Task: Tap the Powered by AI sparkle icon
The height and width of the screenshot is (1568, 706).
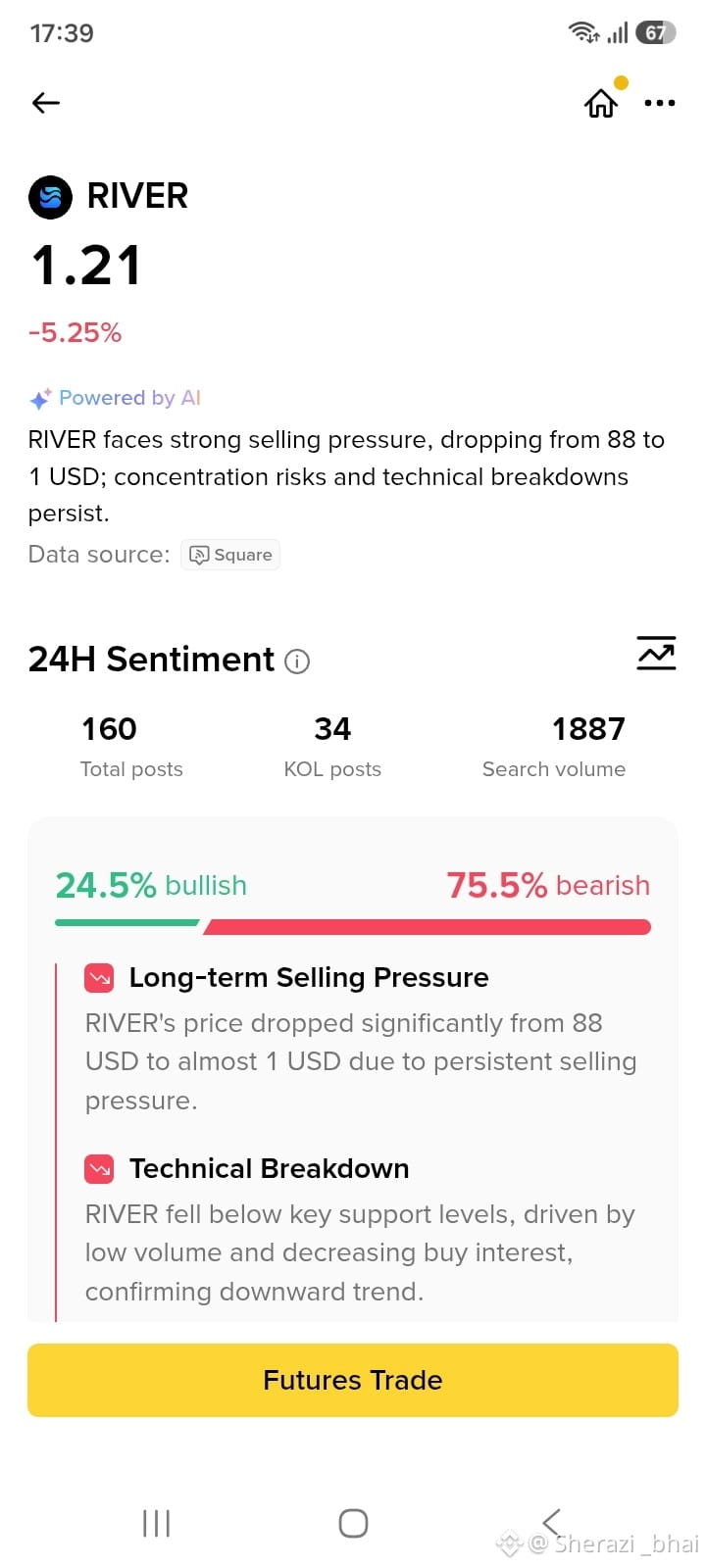Action: pos(40,399)
